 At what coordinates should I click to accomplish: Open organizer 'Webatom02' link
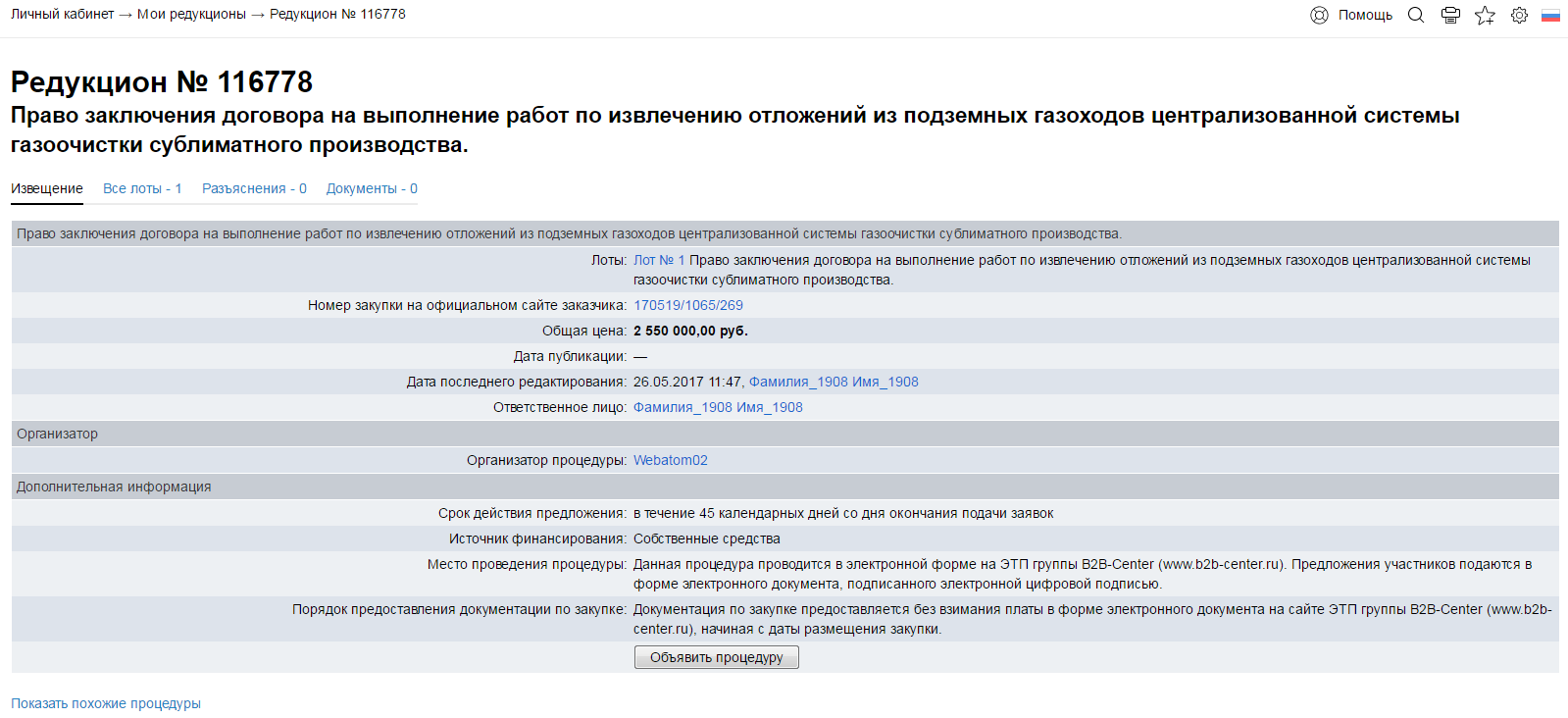670,460
